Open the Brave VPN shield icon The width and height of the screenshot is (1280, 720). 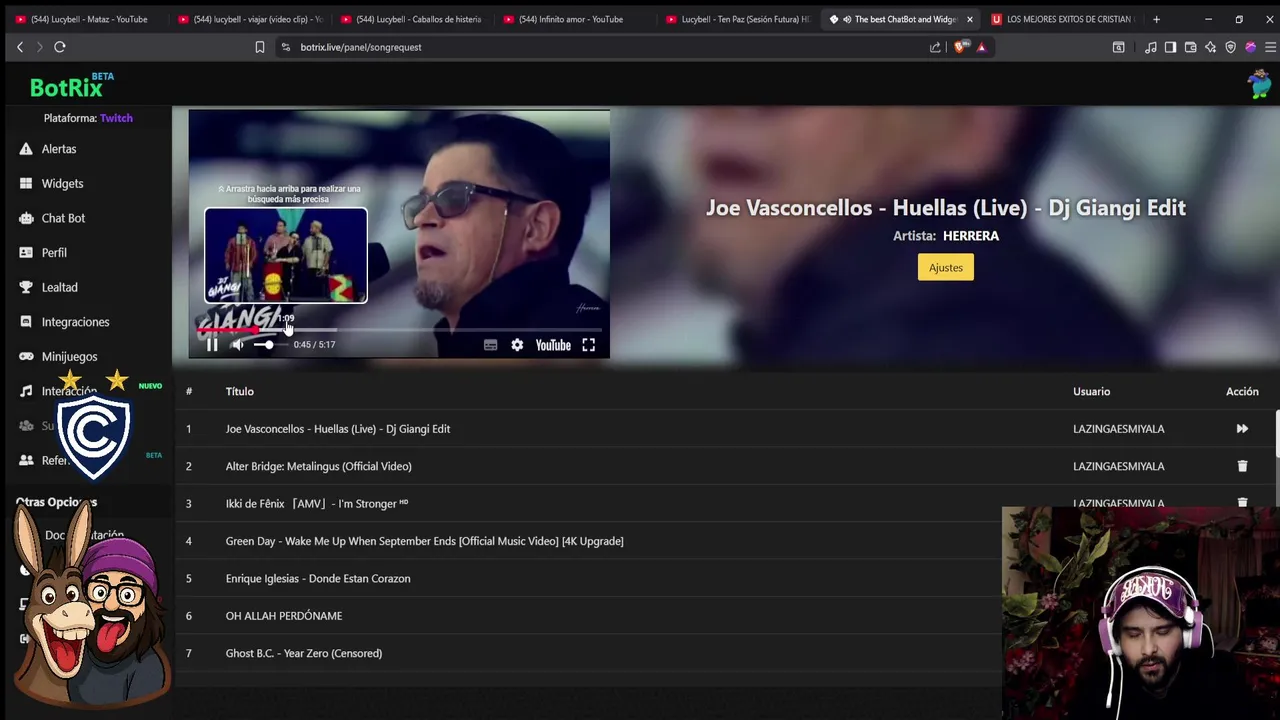[x=1230, y=47]
